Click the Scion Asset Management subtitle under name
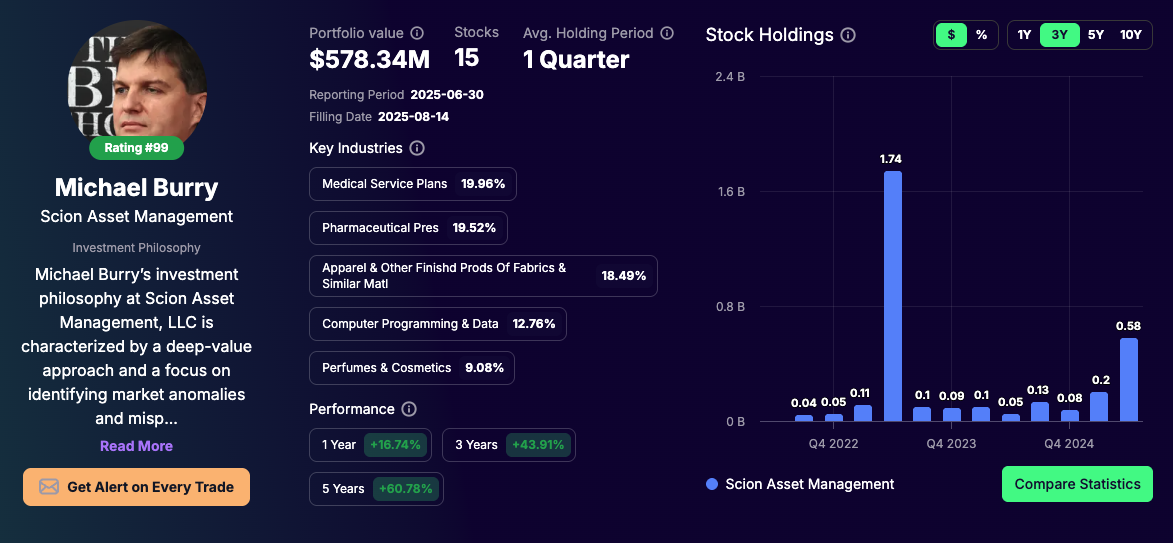1173x543 pixels. point(136,216)
